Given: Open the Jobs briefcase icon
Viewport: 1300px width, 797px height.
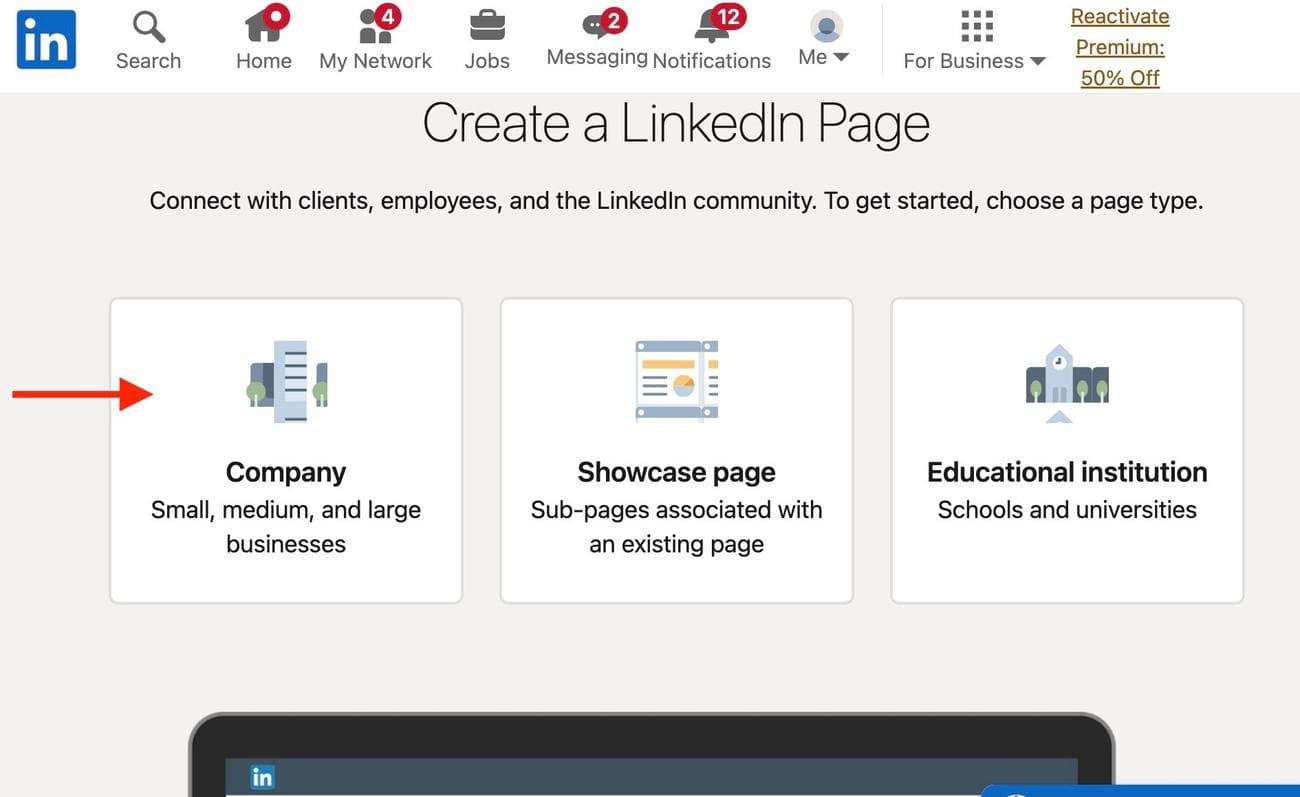Looking at the screenshot, I should click(x=487, y=26).
